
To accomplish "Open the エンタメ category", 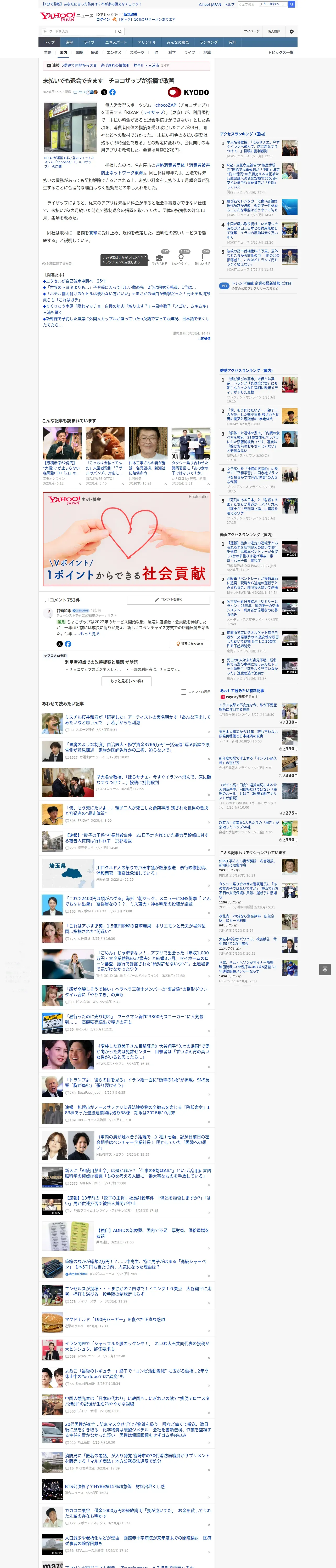I will 114,52.
